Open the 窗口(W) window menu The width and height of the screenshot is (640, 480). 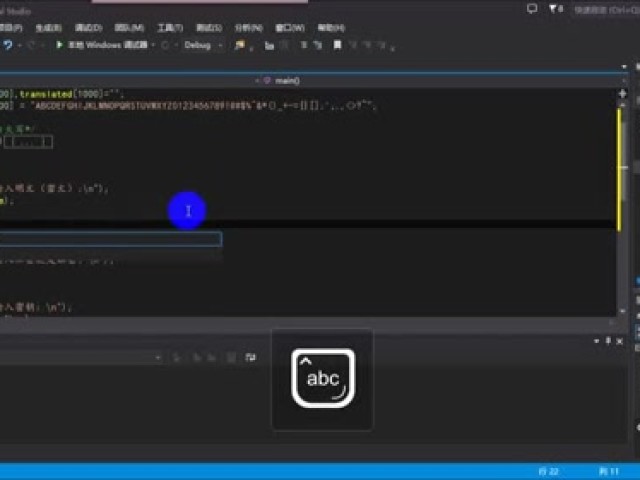pos(290,28)
